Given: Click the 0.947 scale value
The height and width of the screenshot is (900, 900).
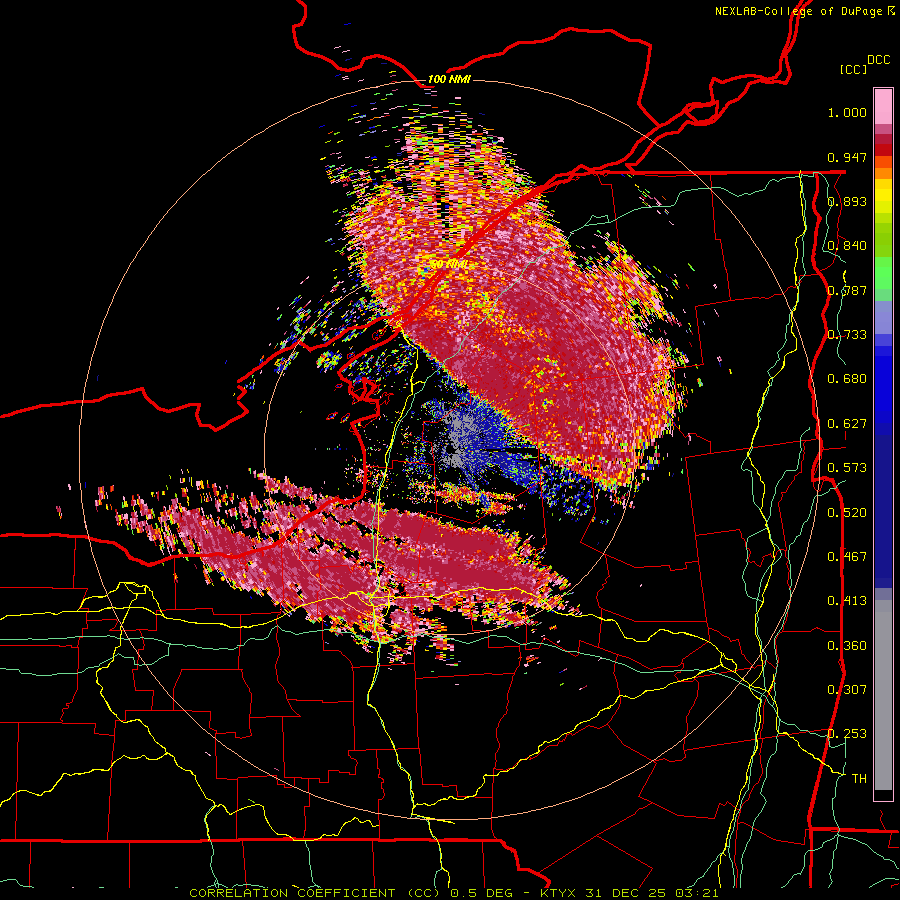Looking at the screenshot, I should (x=847, y=157).
